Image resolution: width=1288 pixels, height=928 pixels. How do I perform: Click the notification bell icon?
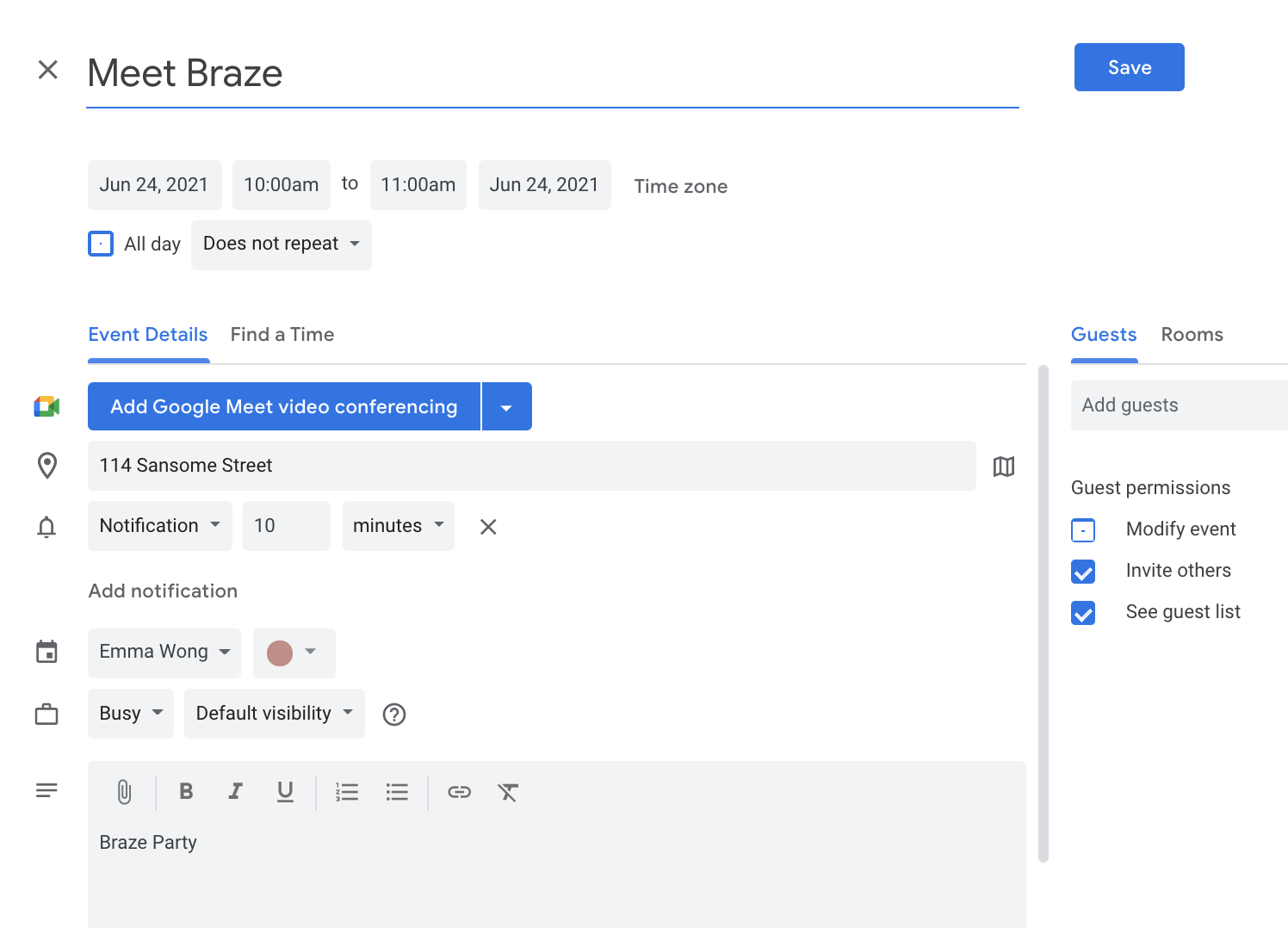(46, 527)
